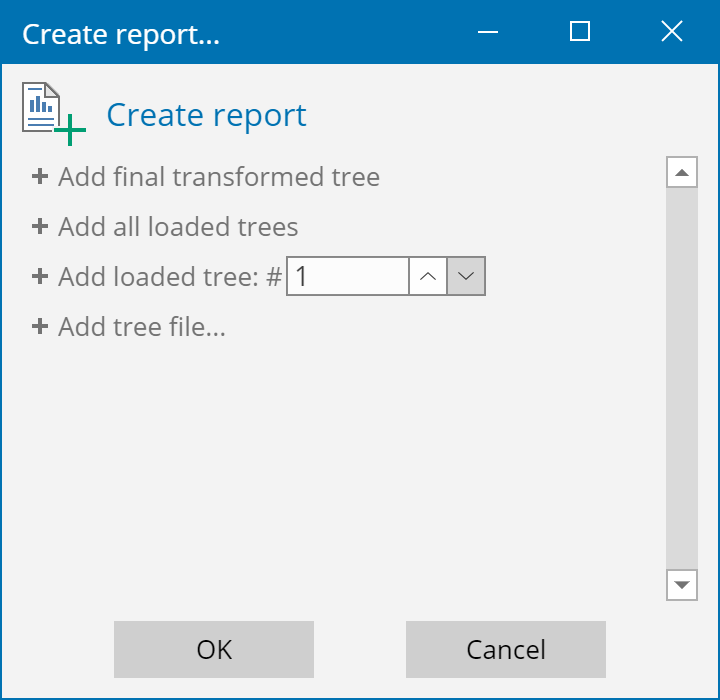This screenshot has height=700, width=720.
Task: Open the 'Add tree file...' option
Action: click(x=142, y=327)
